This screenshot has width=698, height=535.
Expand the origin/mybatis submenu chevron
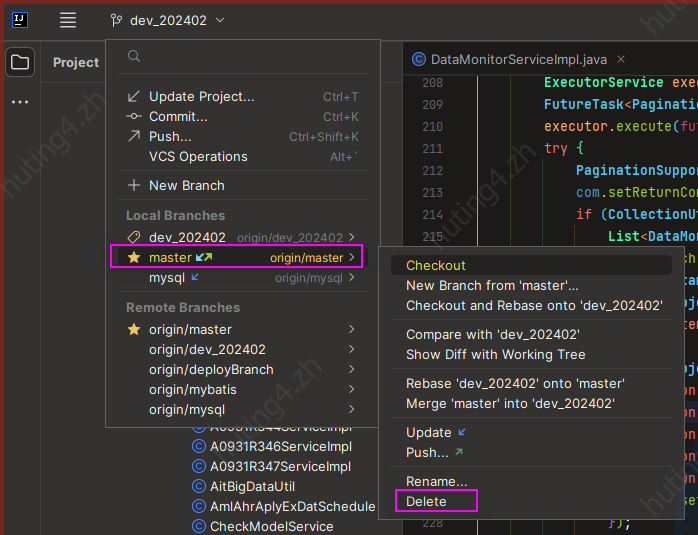352,389
